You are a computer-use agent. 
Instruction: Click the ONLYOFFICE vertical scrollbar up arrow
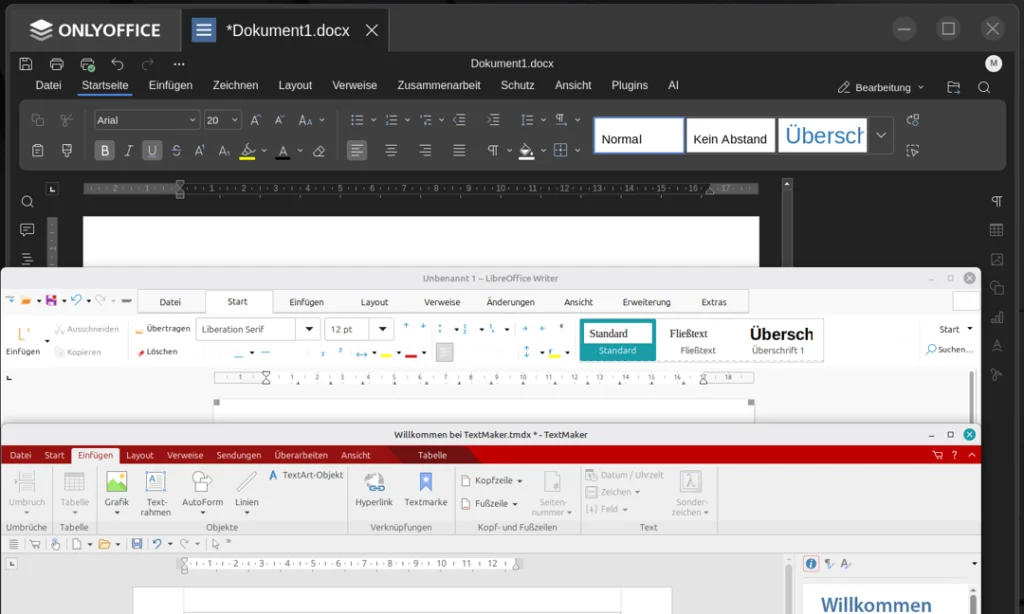pyautogui.click(x=787, y=184)
